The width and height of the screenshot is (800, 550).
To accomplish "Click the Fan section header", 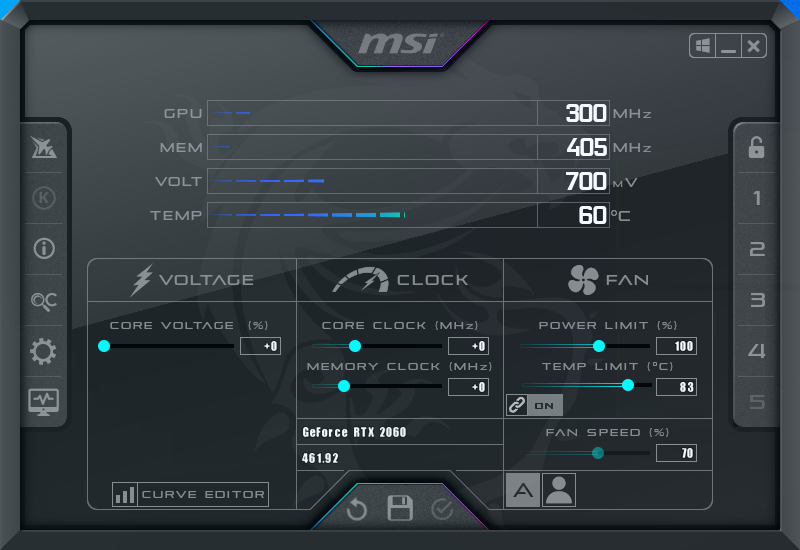I will click(608, 280).
